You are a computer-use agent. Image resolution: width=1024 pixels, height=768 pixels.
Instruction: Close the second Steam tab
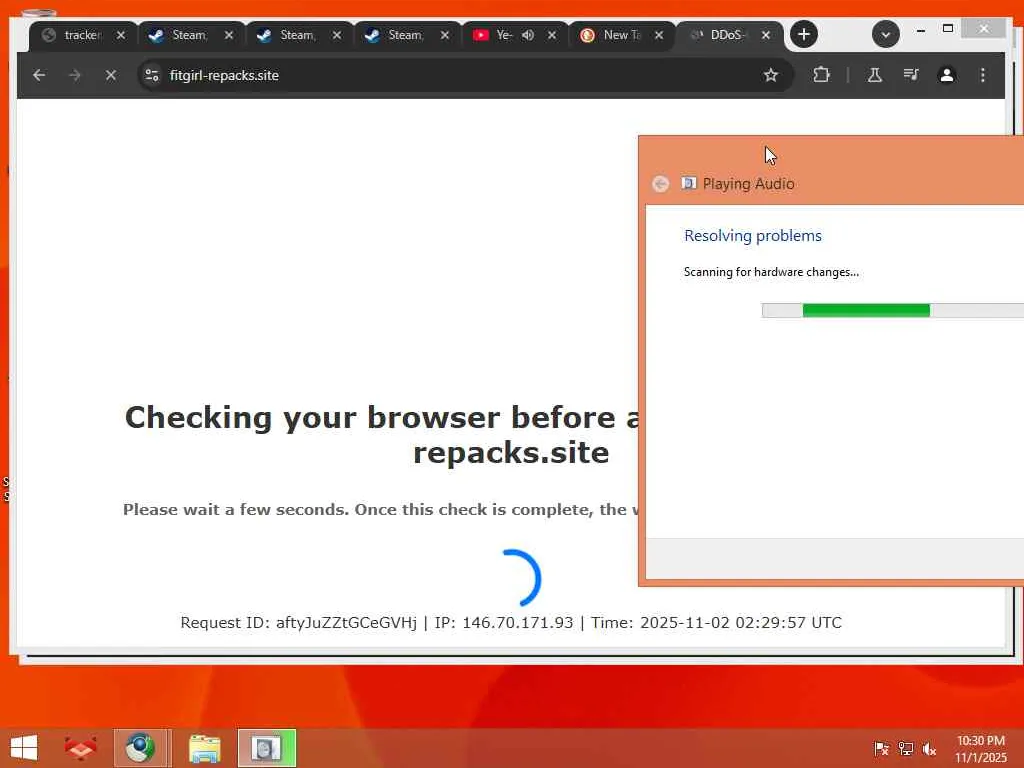[337, 35]
